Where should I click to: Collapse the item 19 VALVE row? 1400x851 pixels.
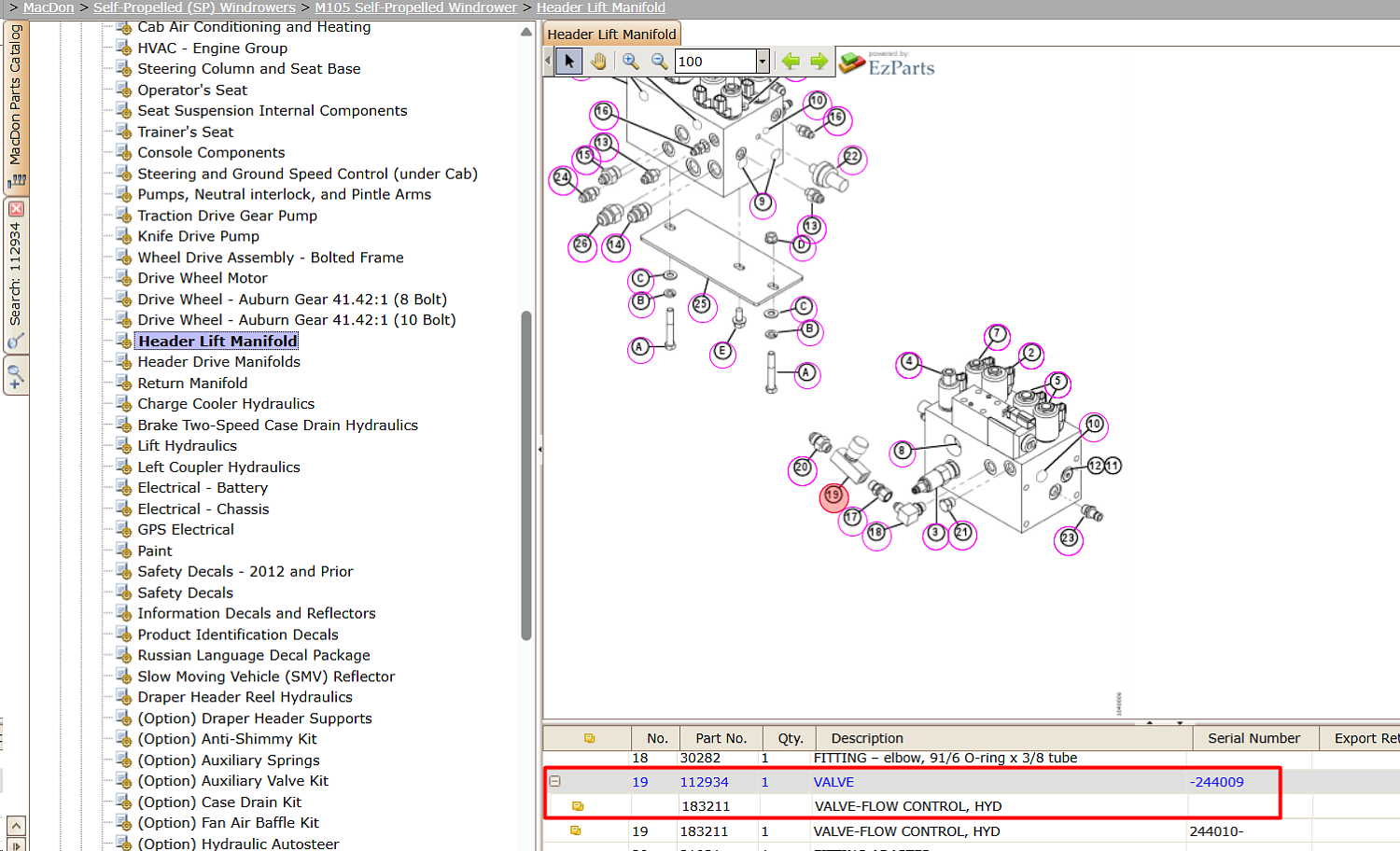(554, 781)
